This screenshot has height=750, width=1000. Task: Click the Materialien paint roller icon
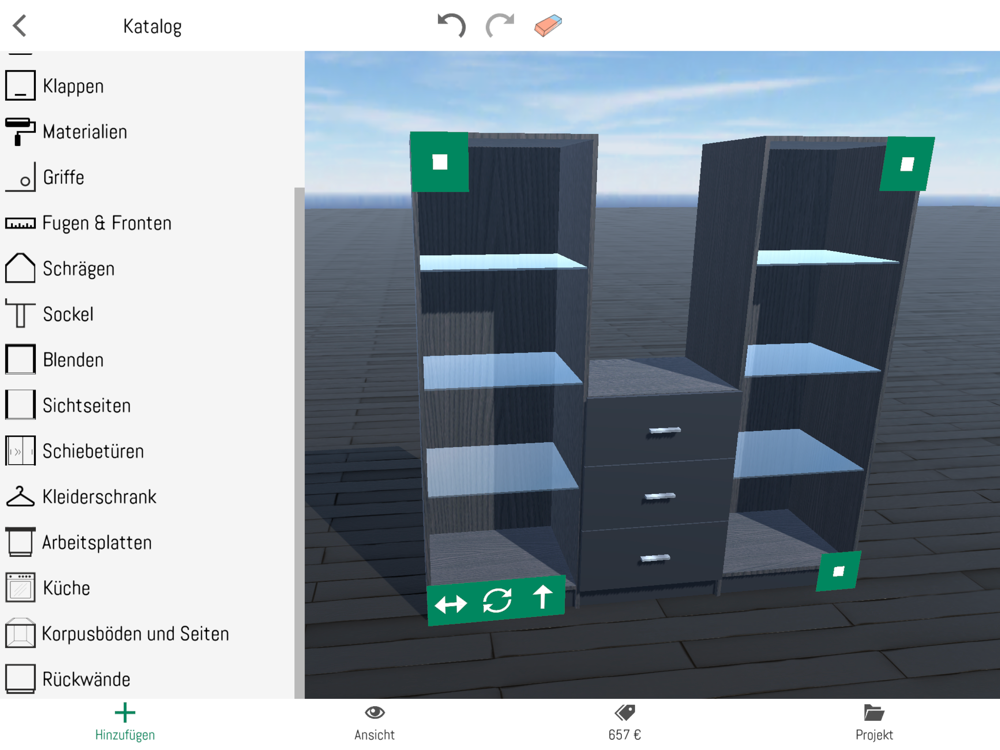(20, 131)
